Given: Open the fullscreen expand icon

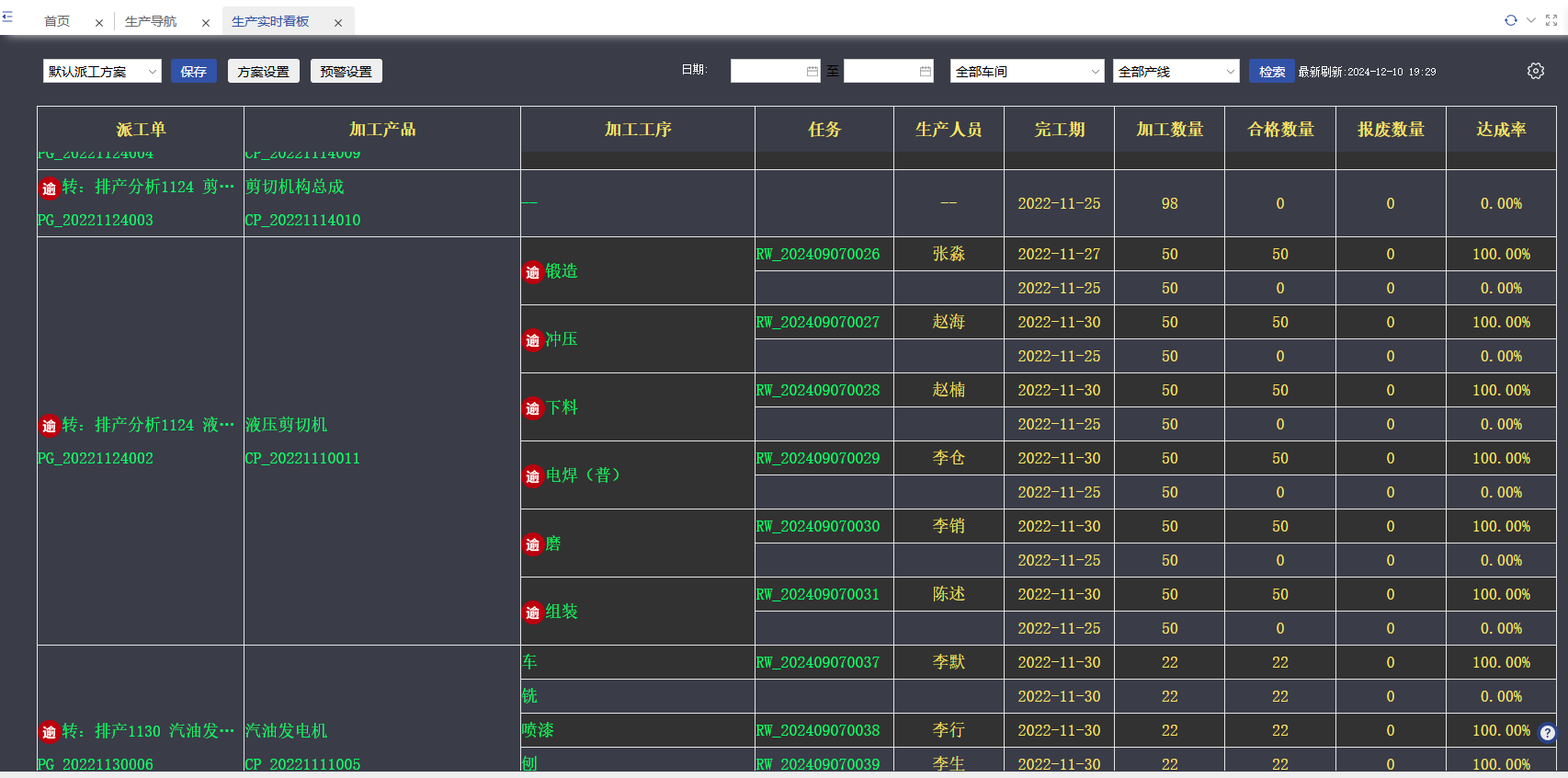Looking at the screenshot, I should click(x=1551, y=20).
